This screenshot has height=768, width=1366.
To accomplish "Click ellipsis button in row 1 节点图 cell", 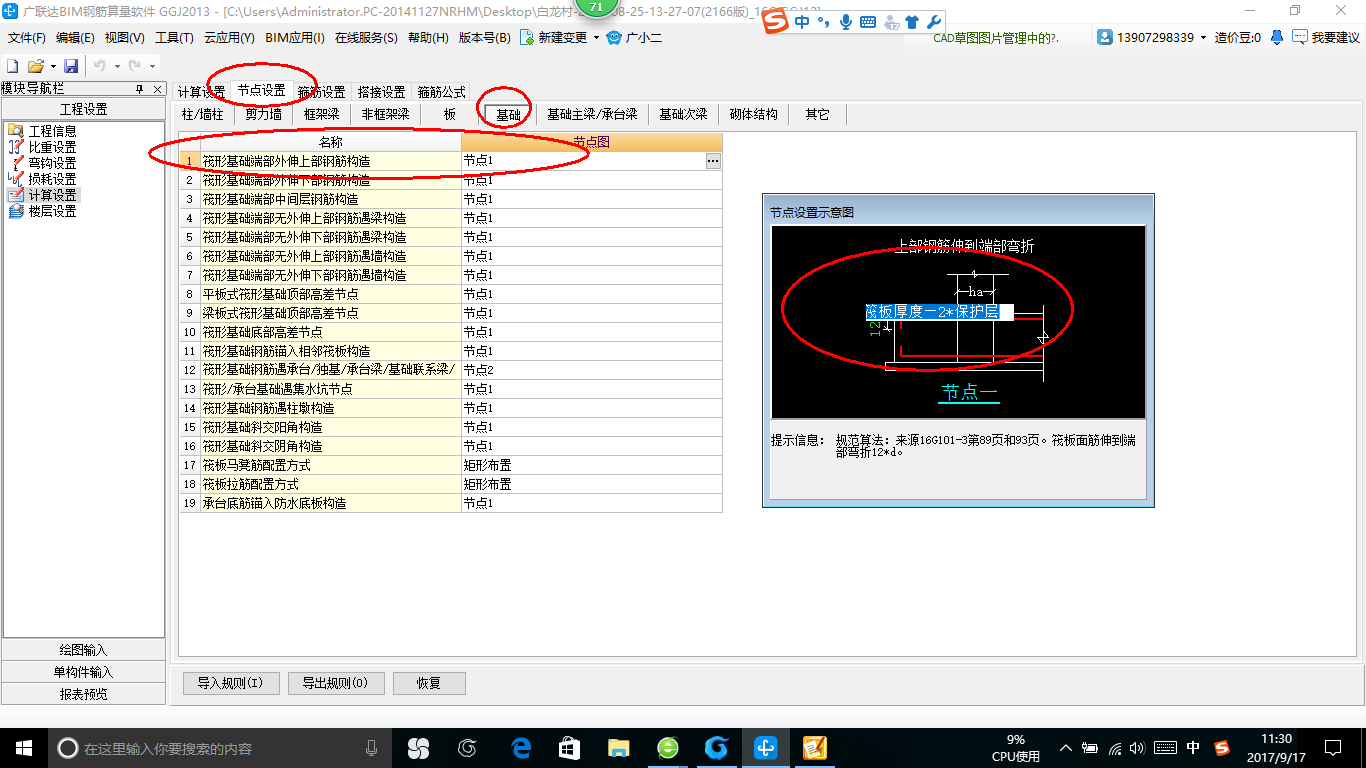I will pos(713,160).
